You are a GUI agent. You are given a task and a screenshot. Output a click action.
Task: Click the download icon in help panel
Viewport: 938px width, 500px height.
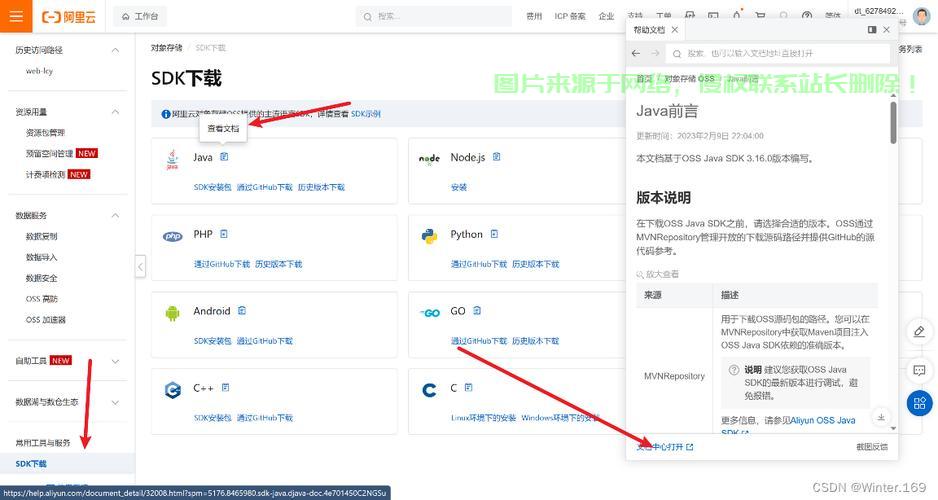click(881, 417)
